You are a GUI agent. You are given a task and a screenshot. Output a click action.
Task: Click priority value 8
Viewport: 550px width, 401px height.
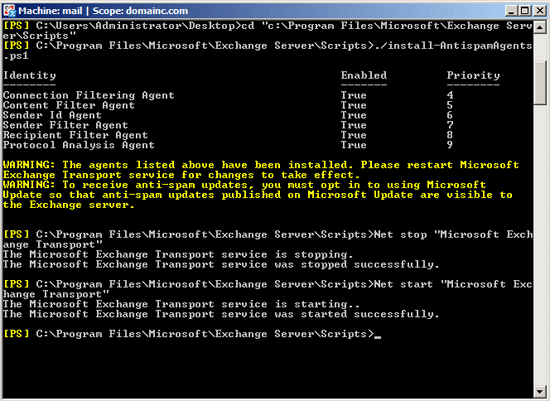[450, 135]
